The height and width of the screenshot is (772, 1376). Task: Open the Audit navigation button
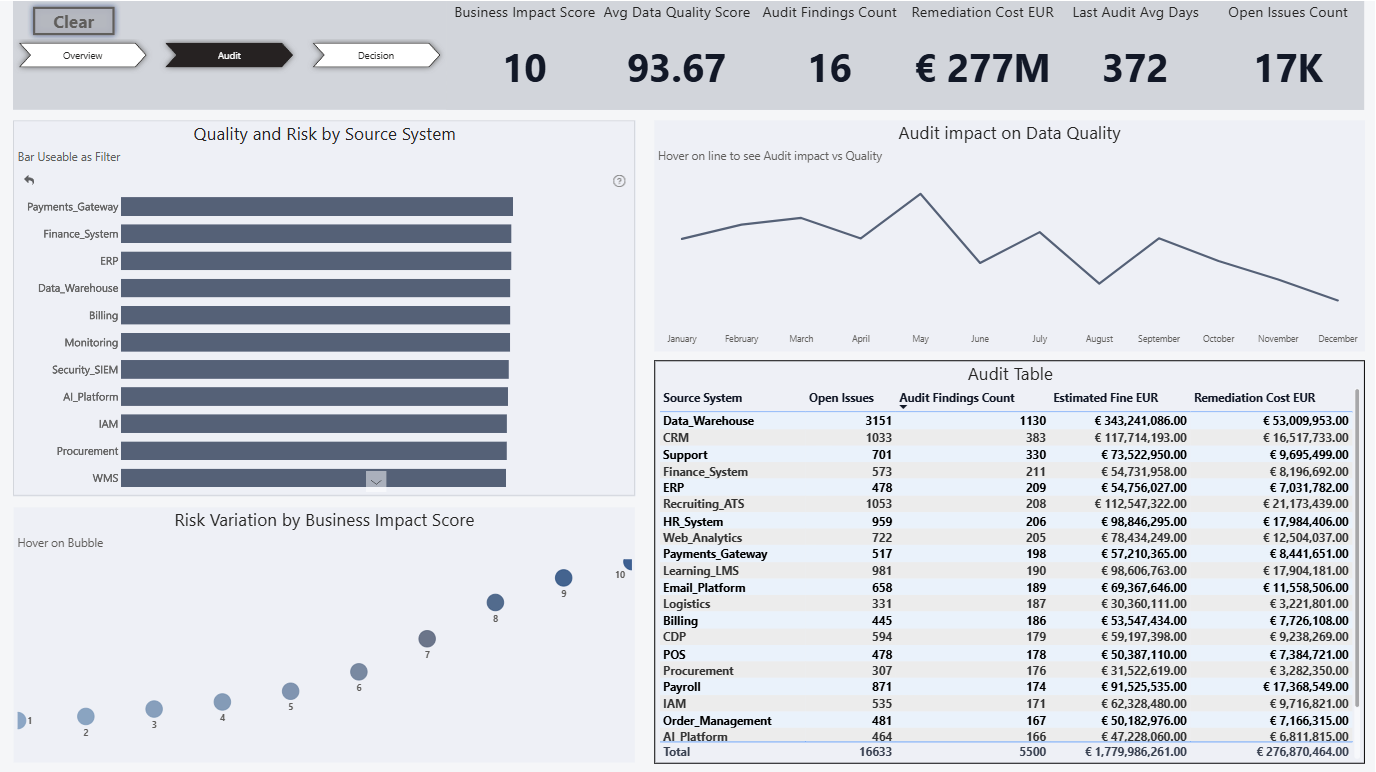click(x=229, y=56)
